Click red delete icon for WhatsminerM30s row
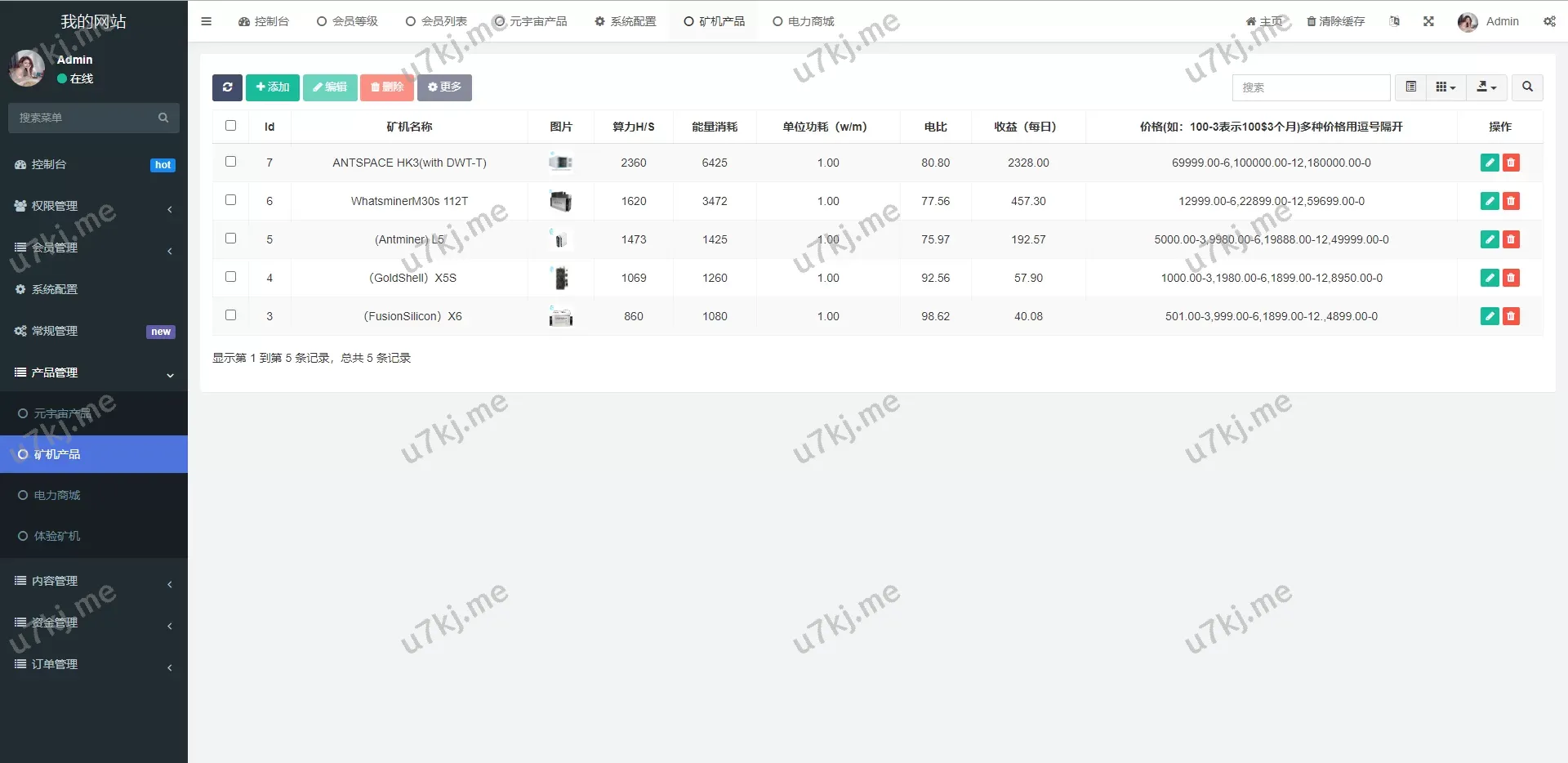Screen dimensions: 1568x763 coord(1511,201)
